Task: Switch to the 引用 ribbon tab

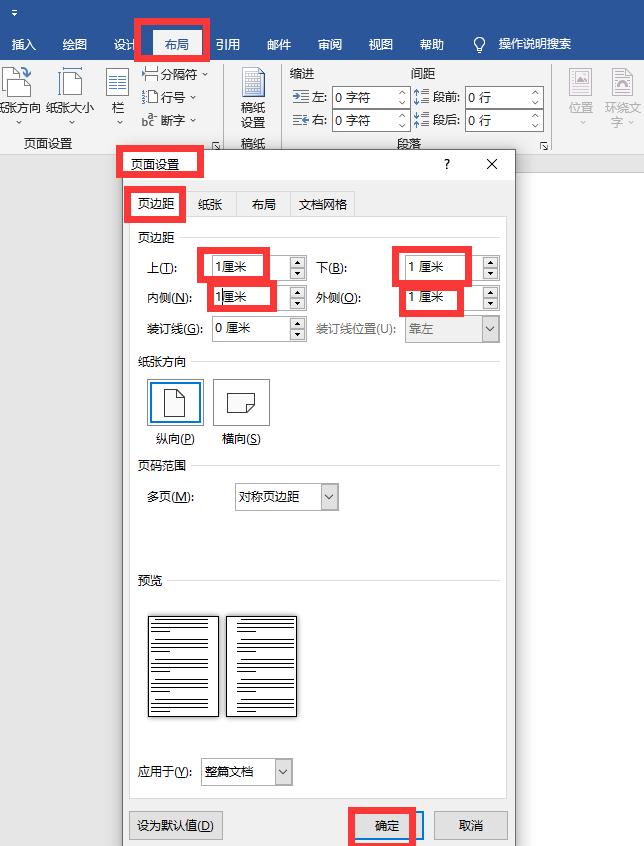Action: click(228, 44)
